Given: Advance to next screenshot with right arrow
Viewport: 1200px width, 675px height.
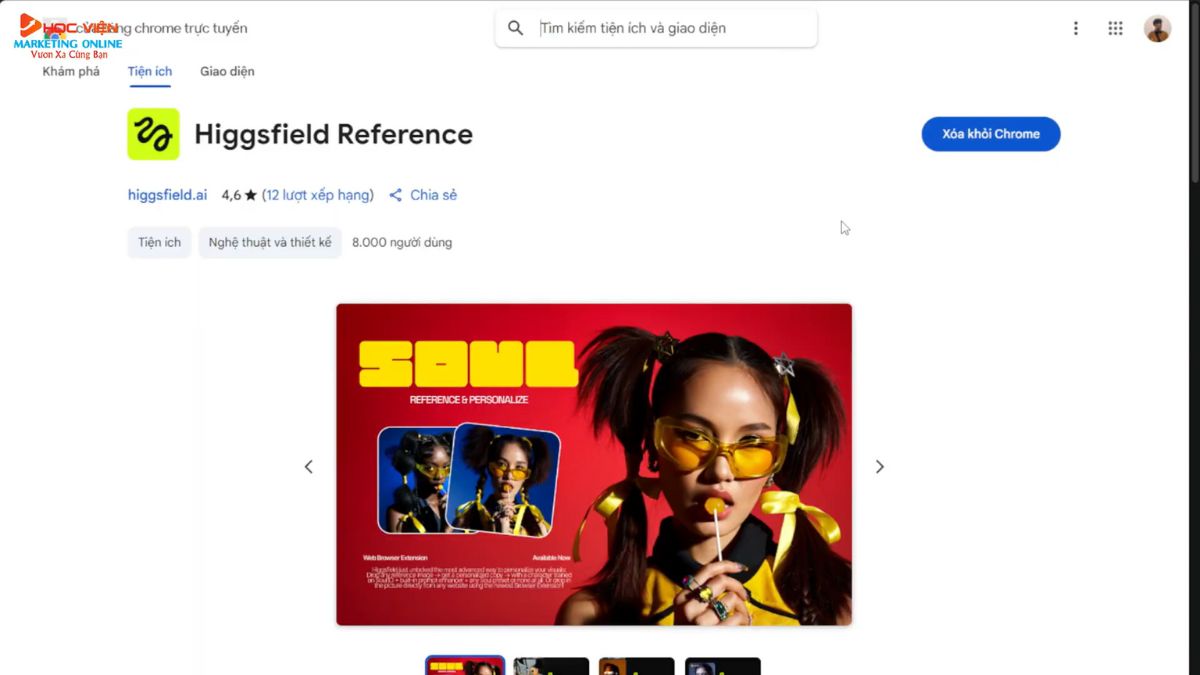Looking at the screenshot, I should 880,466.
